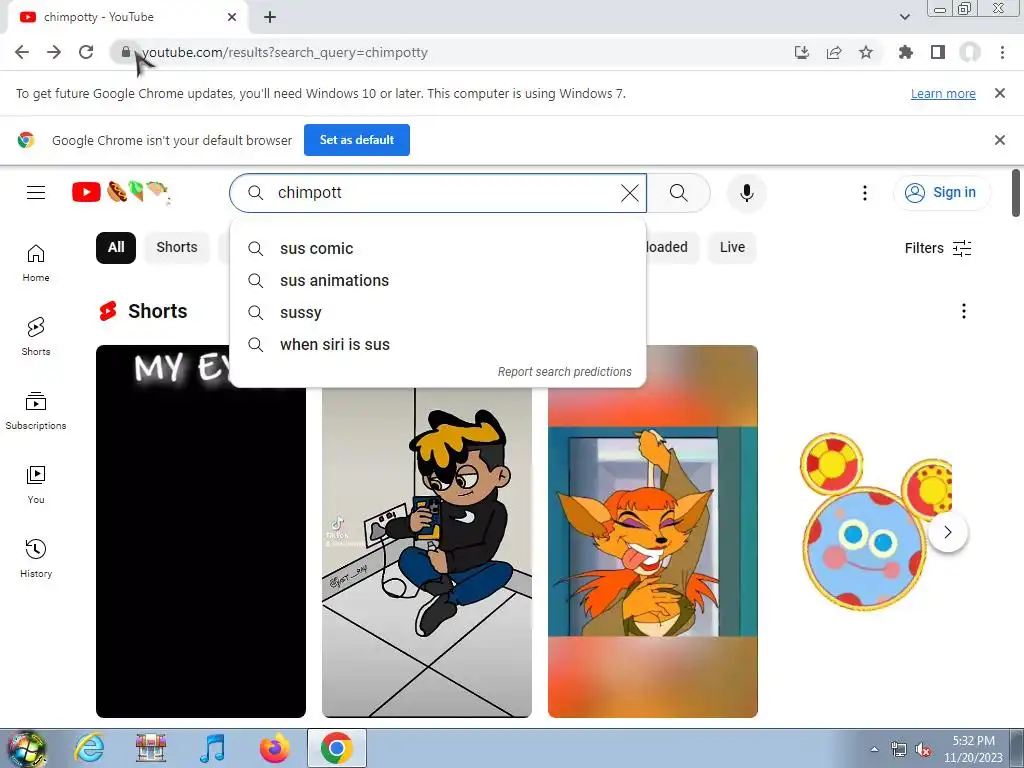Viewport: 1024px width, 768px height.
Task: Select the Shorts filter chip
Action: pyautogui.click(x=176, y=248)
